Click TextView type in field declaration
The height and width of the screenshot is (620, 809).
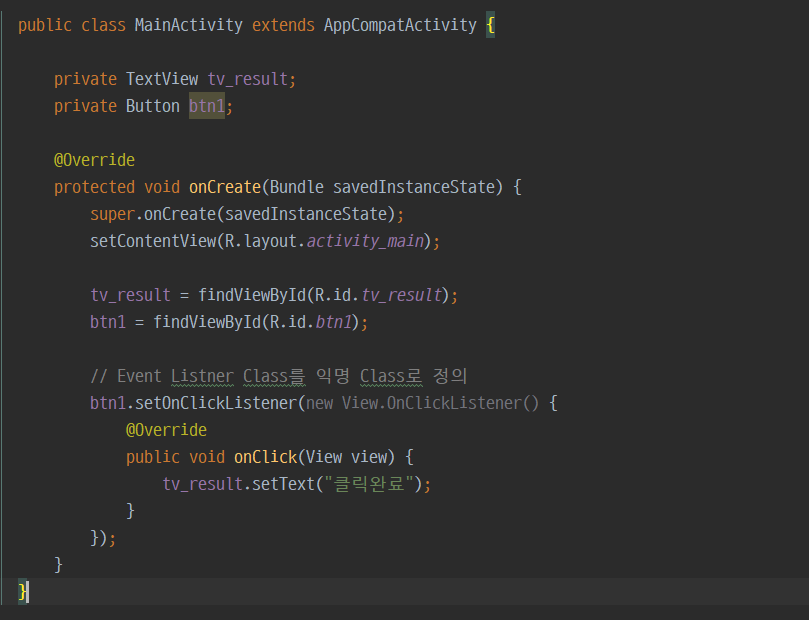tap(161, 79)
